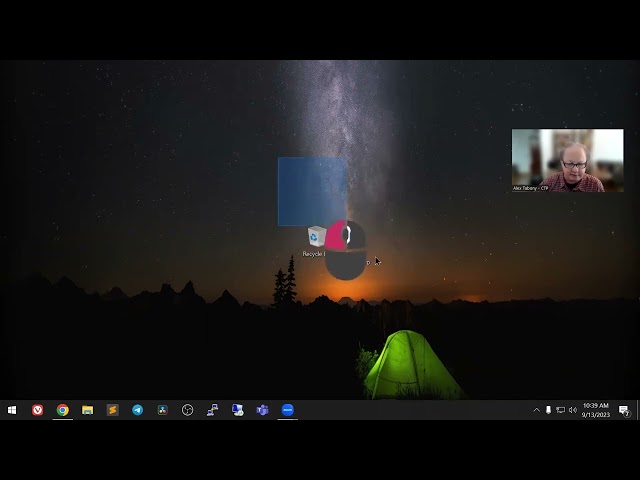Launch DaVinci Resolve from the taskbar
The height and width of the screenshot is (480, 640).
tap(162, 410)
